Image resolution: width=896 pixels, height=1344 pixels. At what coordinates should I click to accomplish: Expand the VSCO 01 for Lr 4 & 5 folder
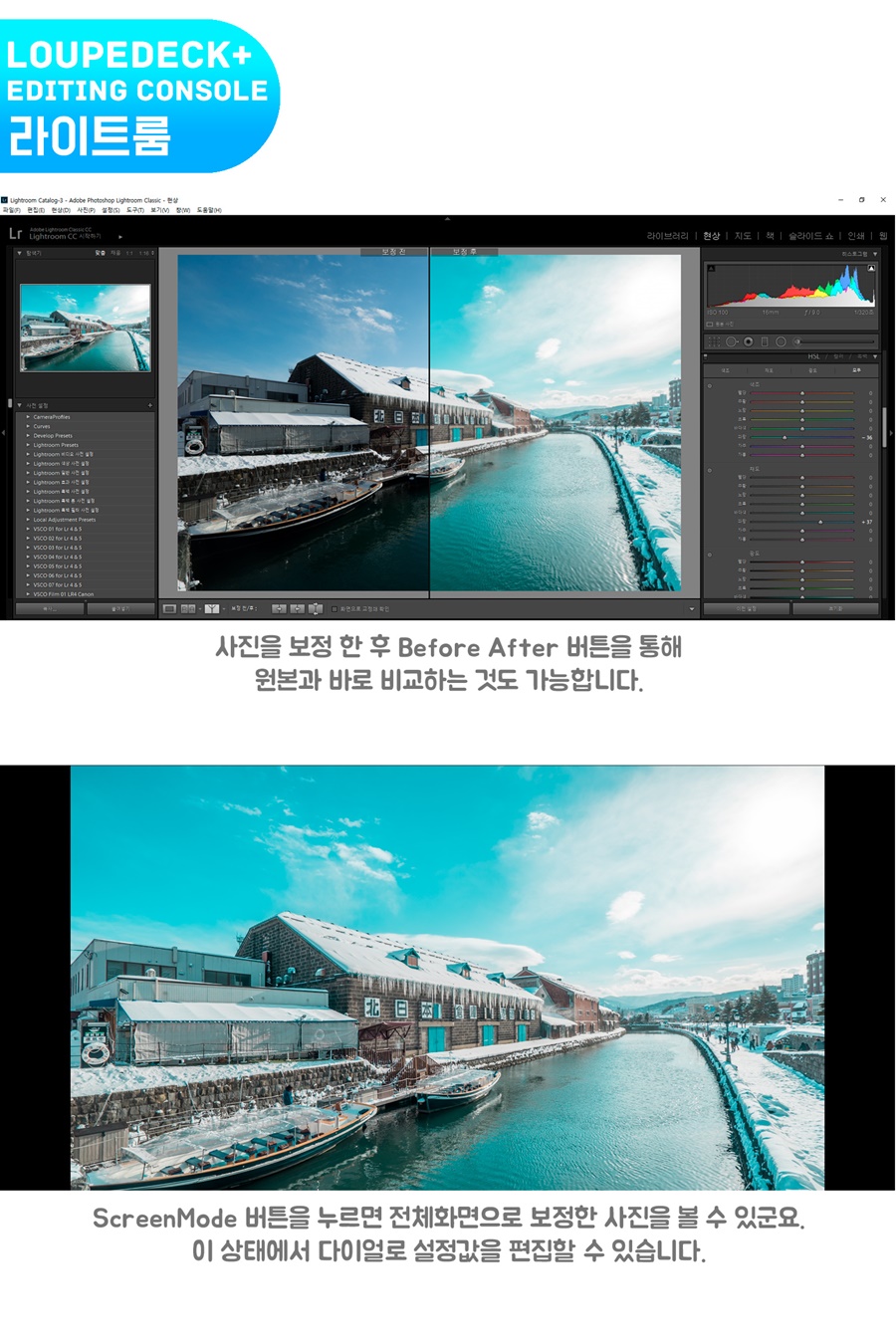28,529
